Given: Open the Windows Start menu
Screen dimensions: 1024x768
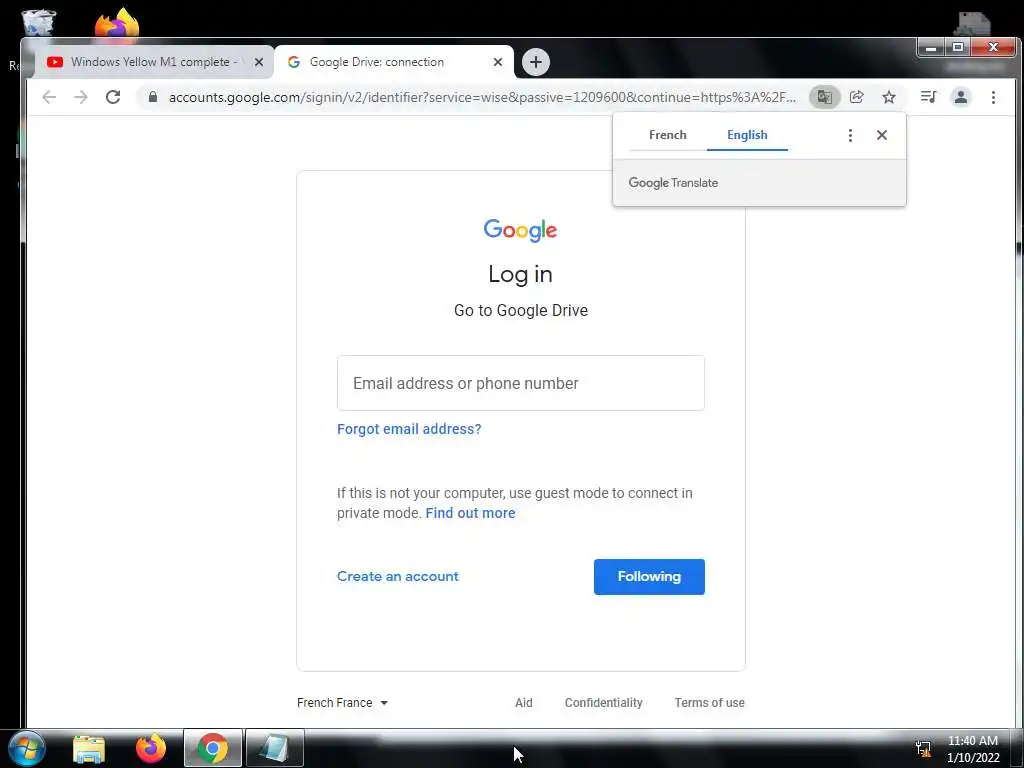Looking at the screenshot, I should coord(25,748).
